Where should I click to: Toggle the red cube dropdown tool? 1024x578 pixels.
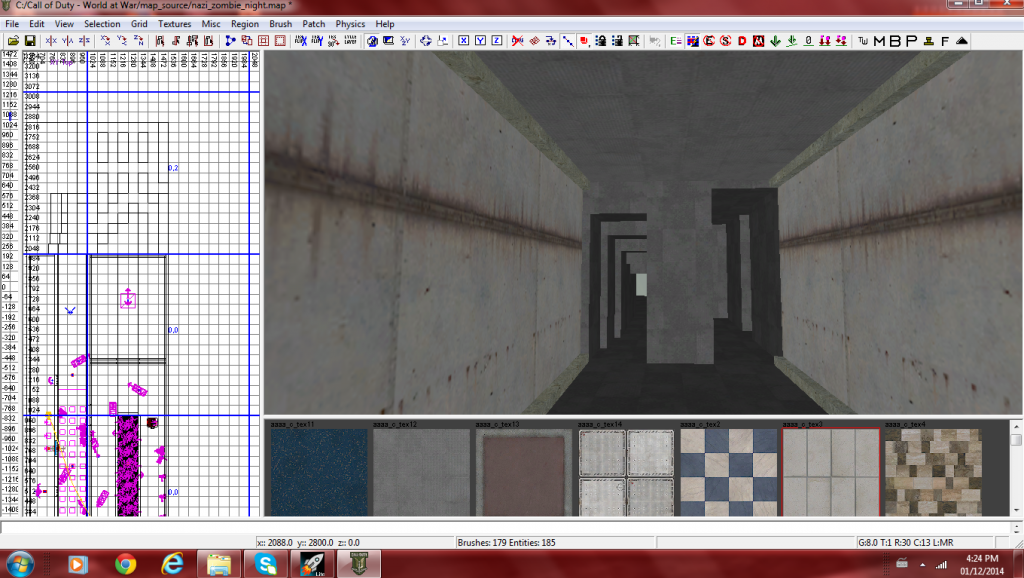point(584,40)
